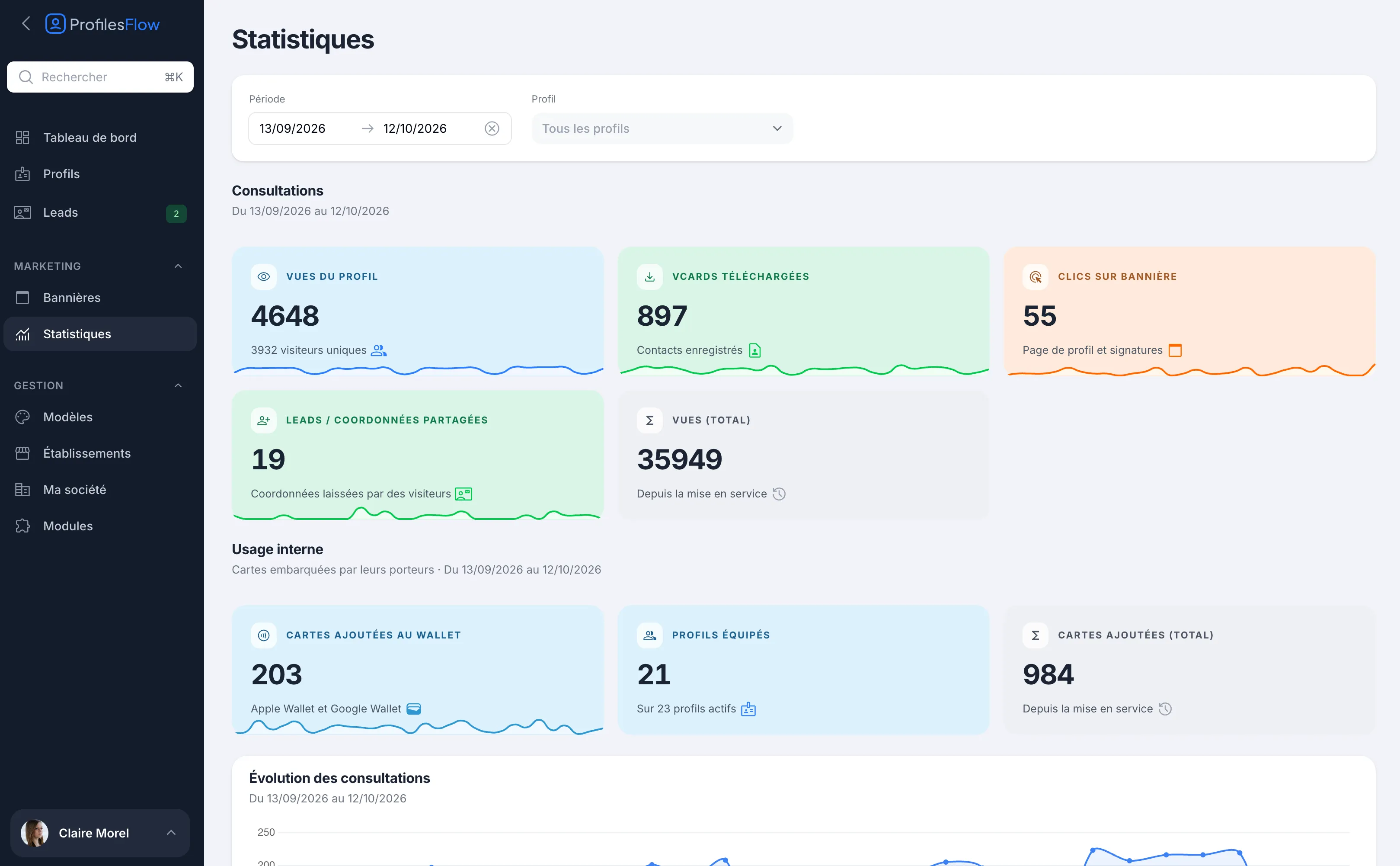Click the 4648 profile views value
The height and width of the screenshot is (866, 1400).
coord(285,316)
